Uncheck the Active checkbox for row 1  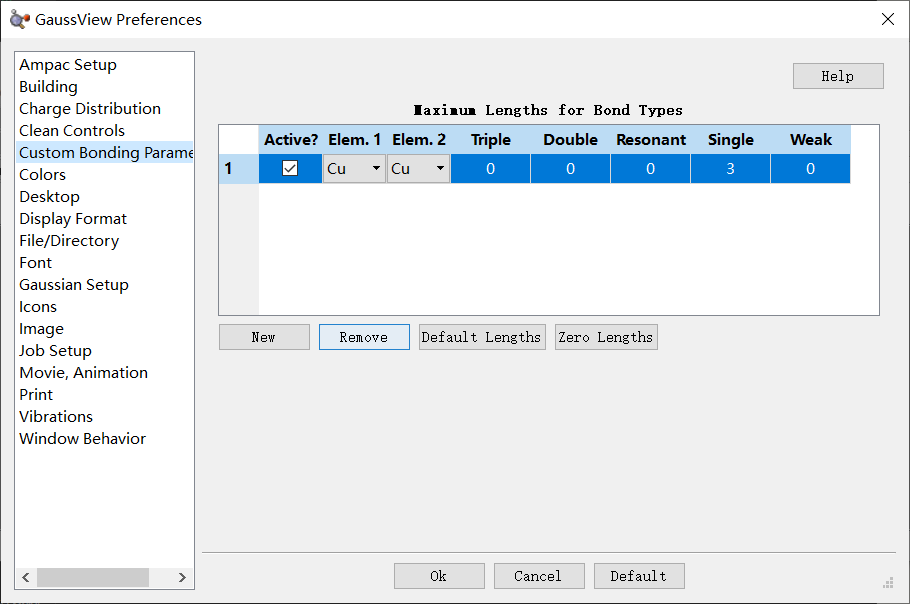(290, 169)
